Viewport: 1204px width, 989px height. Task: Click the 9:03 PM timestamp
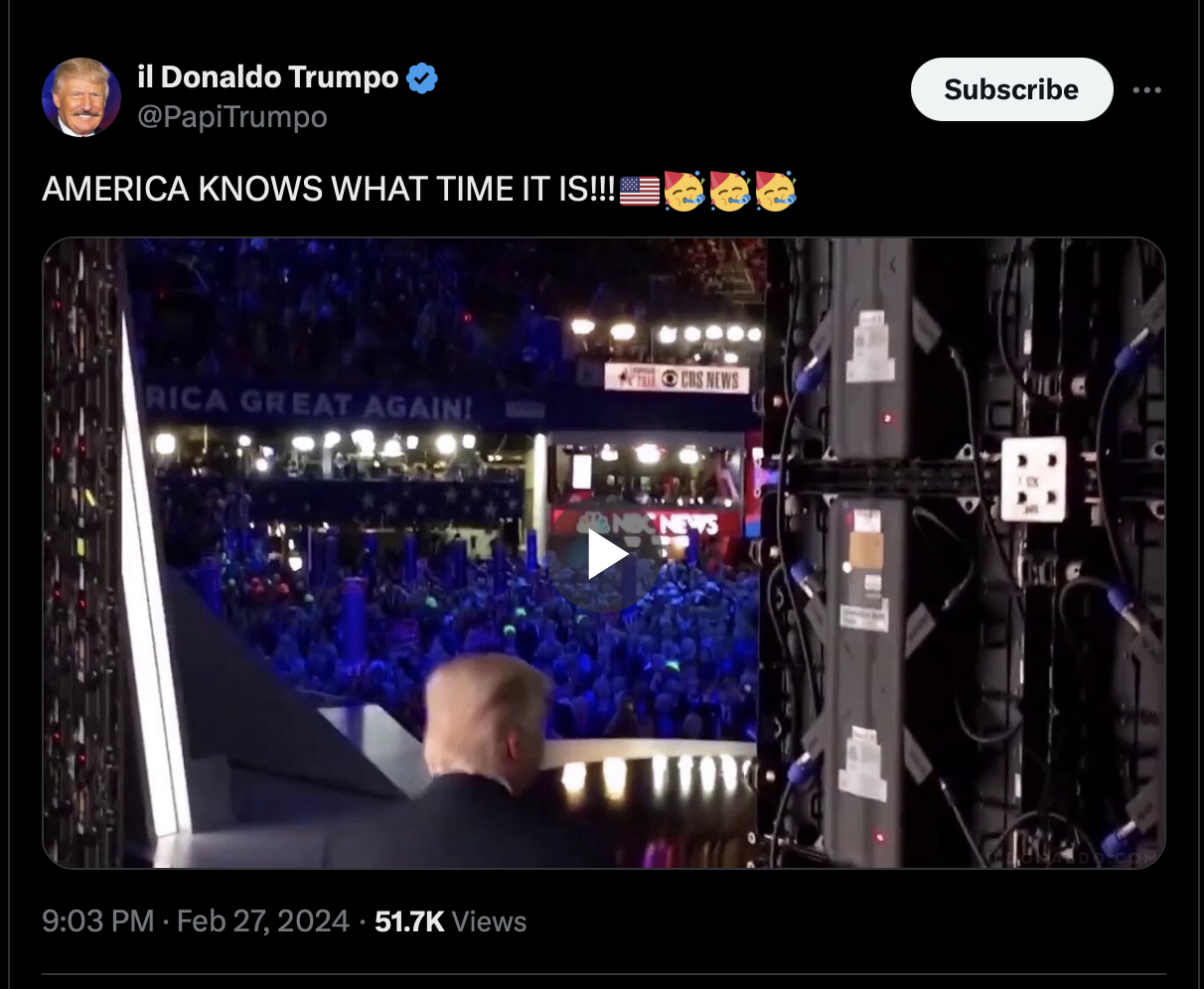pos(97,921)
